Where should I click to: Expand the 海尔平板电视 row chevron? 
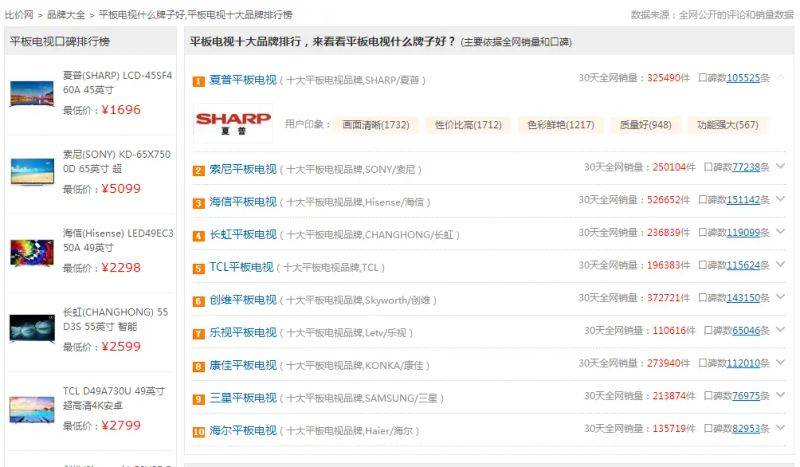[781, 427]
